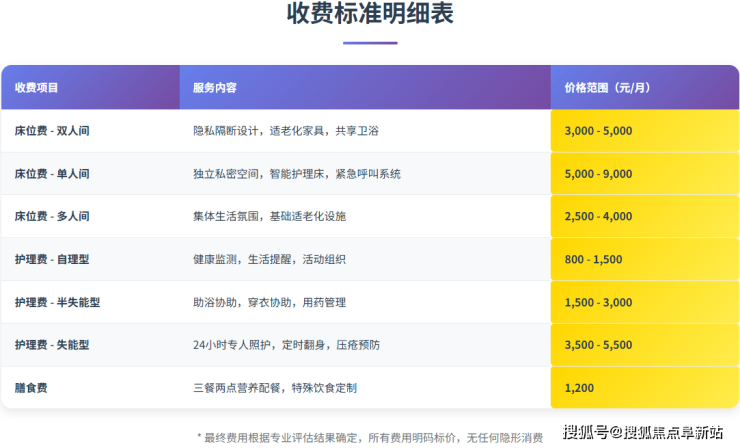Select the 护理费 - 半失能型 row label
This screenshot has width=740, height=448.
click(x=58, y=303)
